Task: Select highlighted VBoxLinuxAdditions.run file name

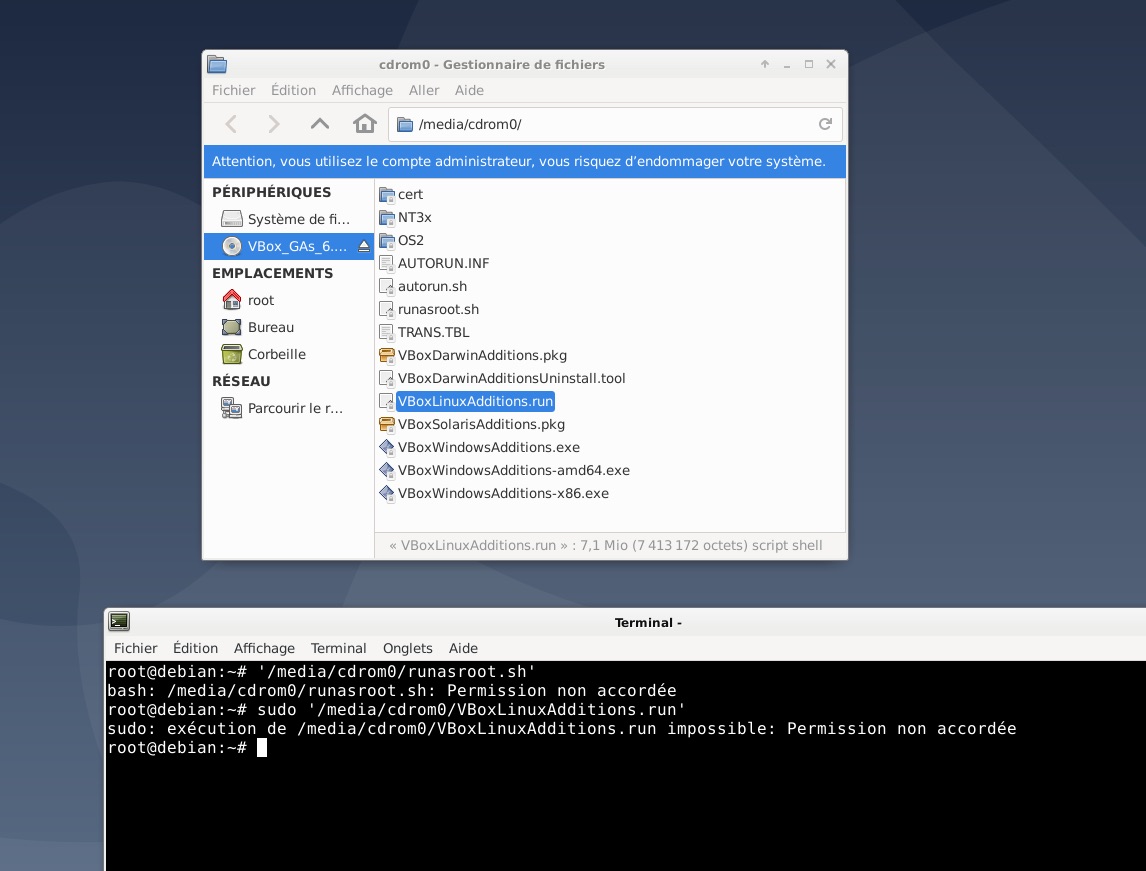Action: 475,401
